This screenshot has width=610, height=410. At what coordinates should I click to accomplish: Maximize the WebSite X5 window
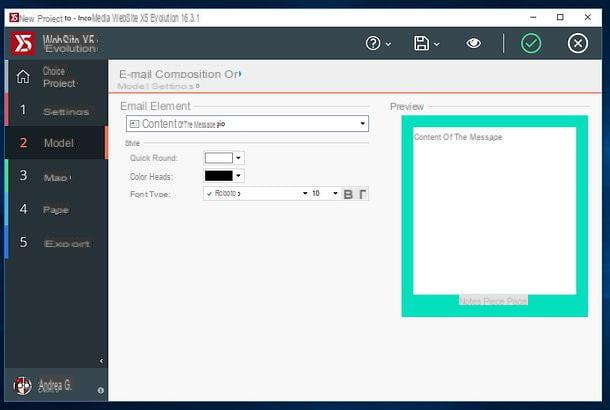click(x=560, y=17)
